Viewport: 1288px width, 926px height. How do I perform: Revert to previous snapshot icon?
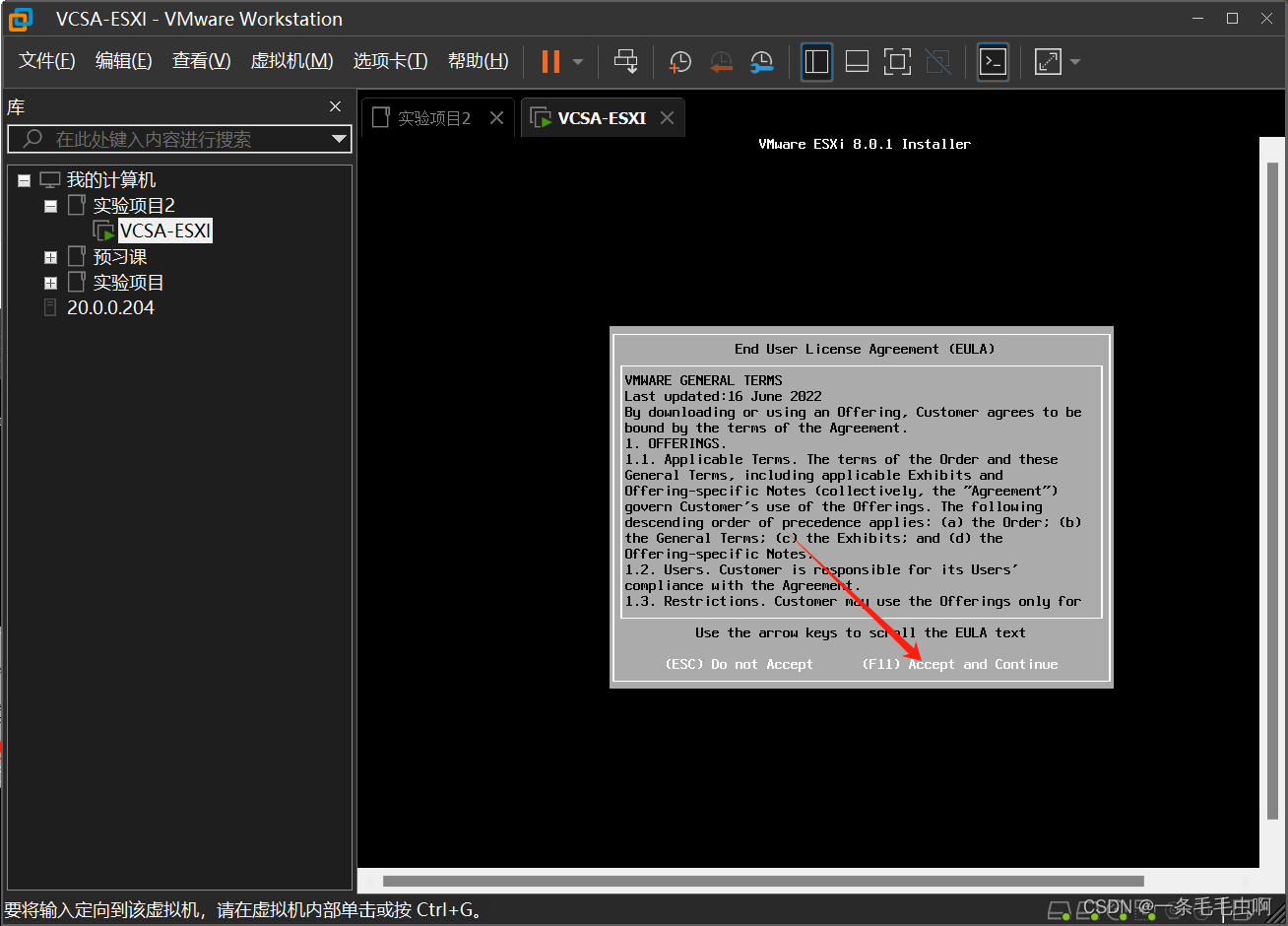[x=721, y=62]
